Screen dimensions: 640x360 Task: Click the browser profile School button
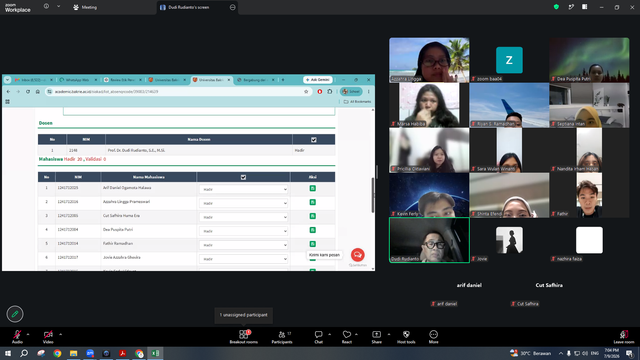(351, 91)
